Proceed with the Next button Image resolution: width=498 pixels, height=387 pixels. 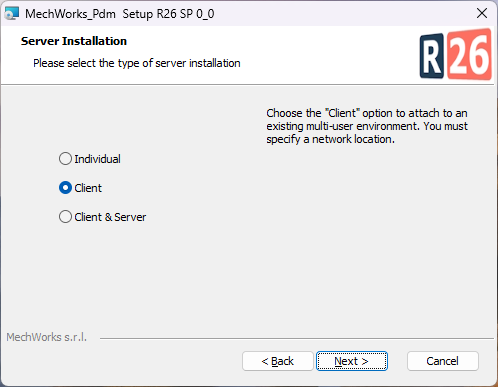(x=352, y=361)
